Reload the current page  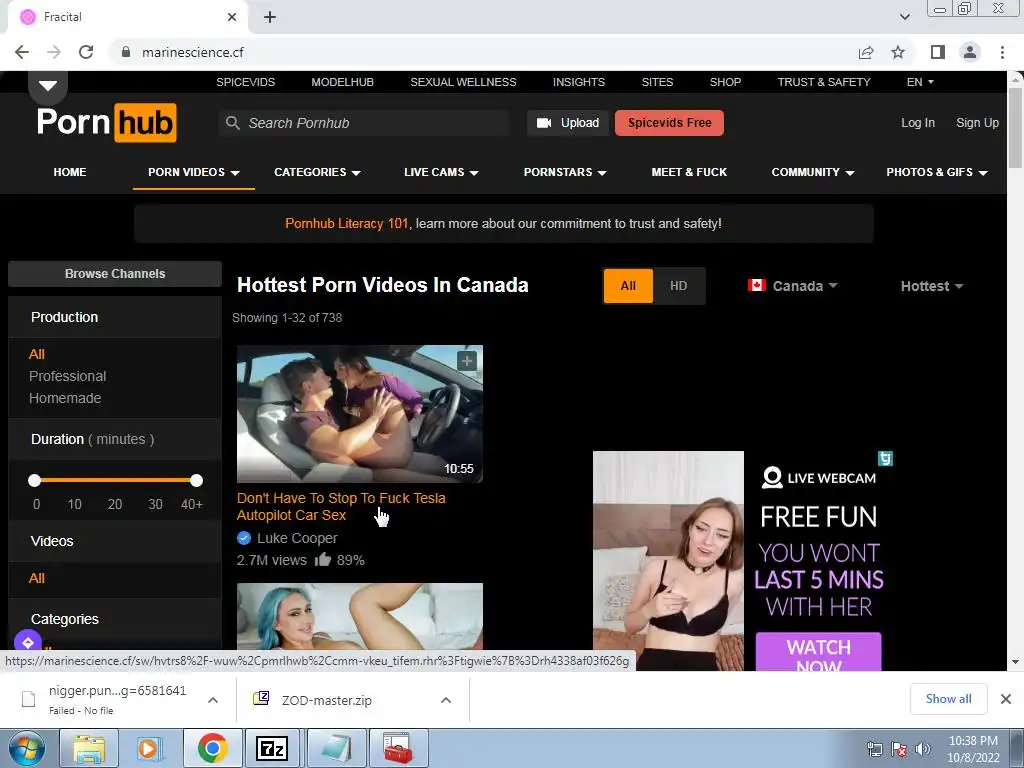point(86,52)
